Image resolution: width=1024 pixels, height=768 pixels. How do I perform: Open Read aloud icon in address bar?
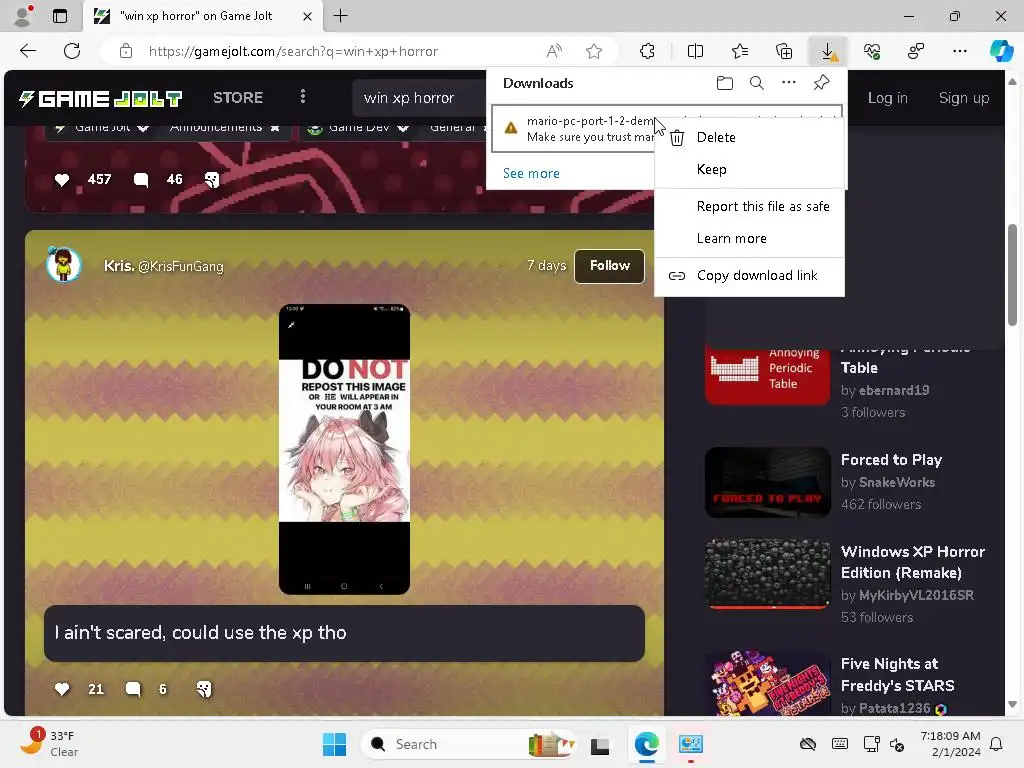(x=554, y=51)
